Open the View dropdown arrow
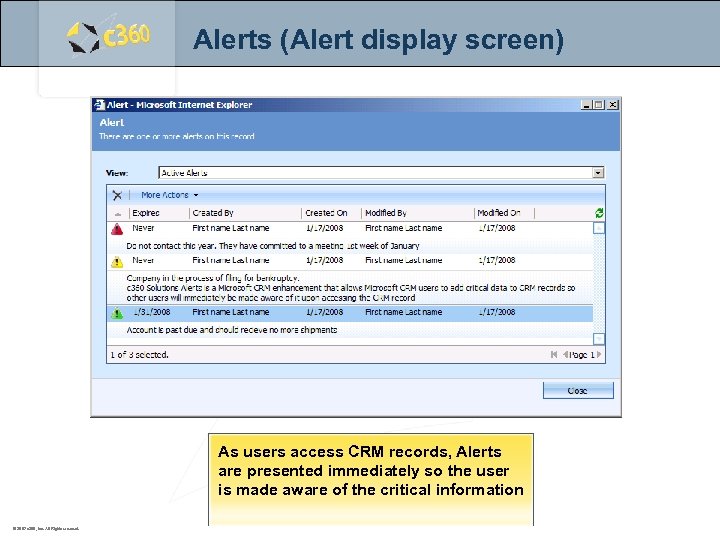Image resolution: width=720 pixels, height=540 pixels. point(598,173)
